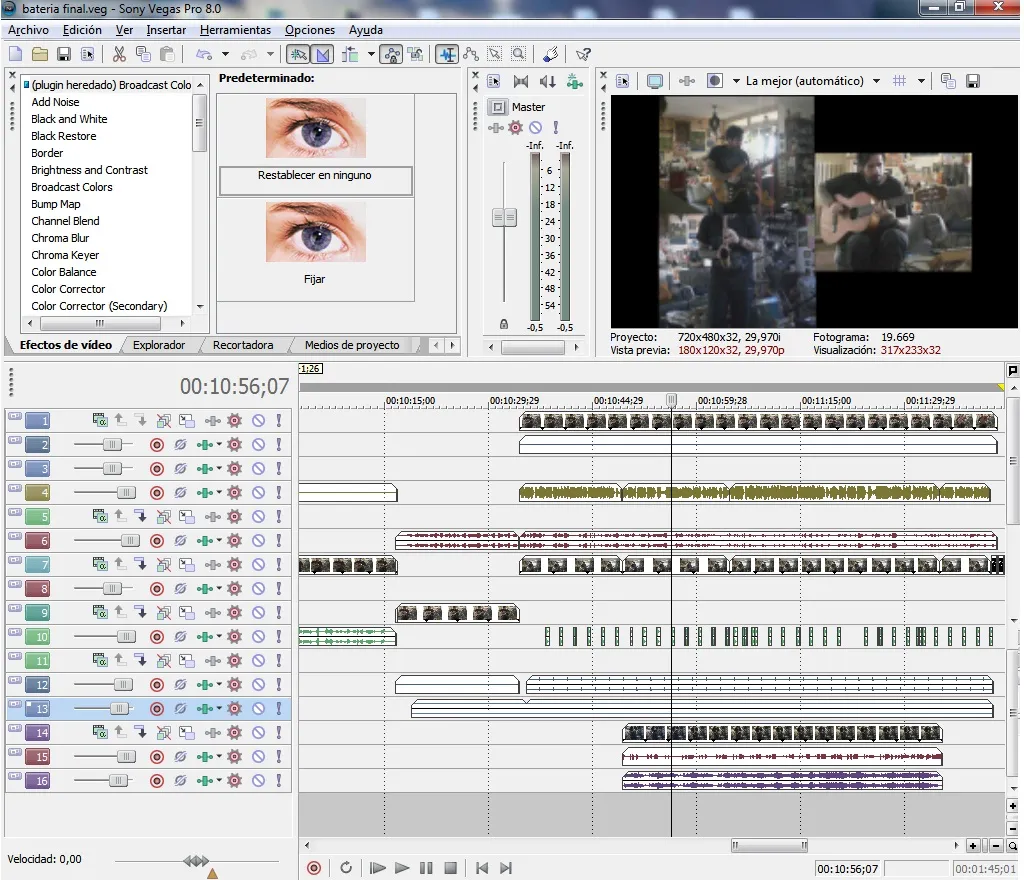The image size is (1024, 880).
Task: Select the Zoom Edit tool magnifier
Action: (x=519, y=54)
